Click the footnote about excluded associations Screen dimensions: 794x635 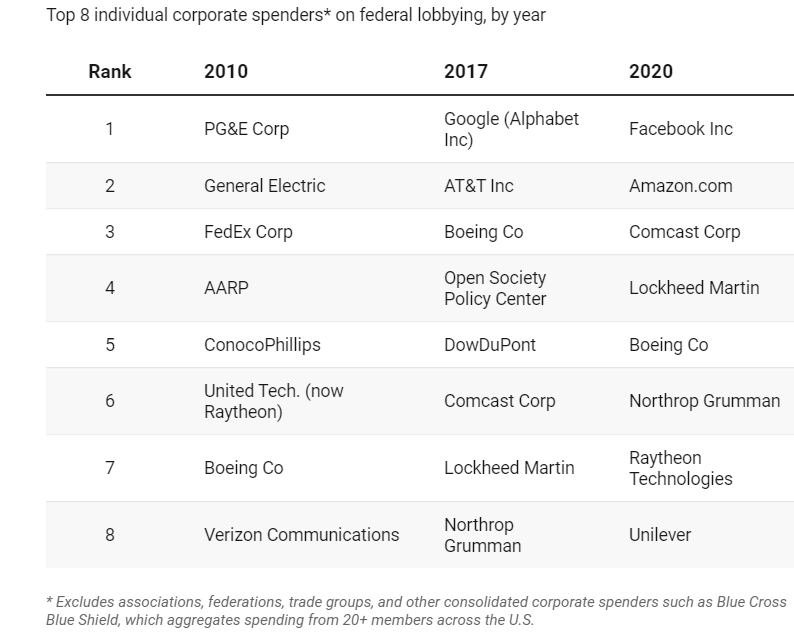(416, 611)
